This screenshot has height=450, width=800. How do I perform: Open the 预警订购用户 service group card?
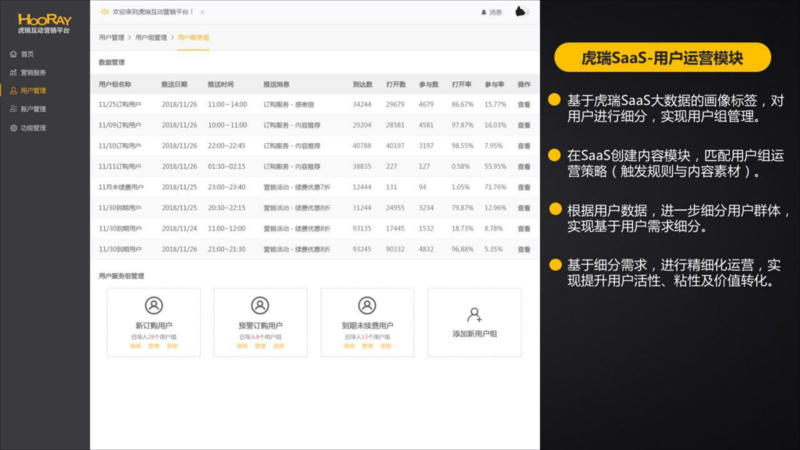[260, 322]
